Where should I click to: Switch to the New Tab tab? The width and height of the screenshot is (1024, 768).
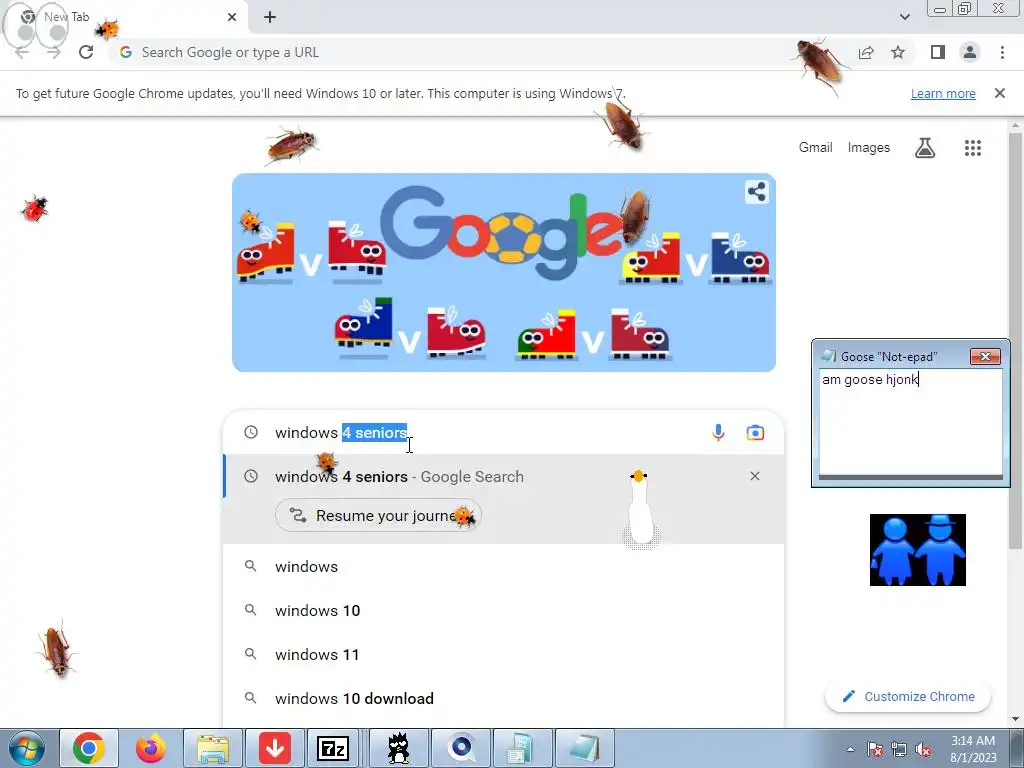pyautogui.click(x=124, y=17)
